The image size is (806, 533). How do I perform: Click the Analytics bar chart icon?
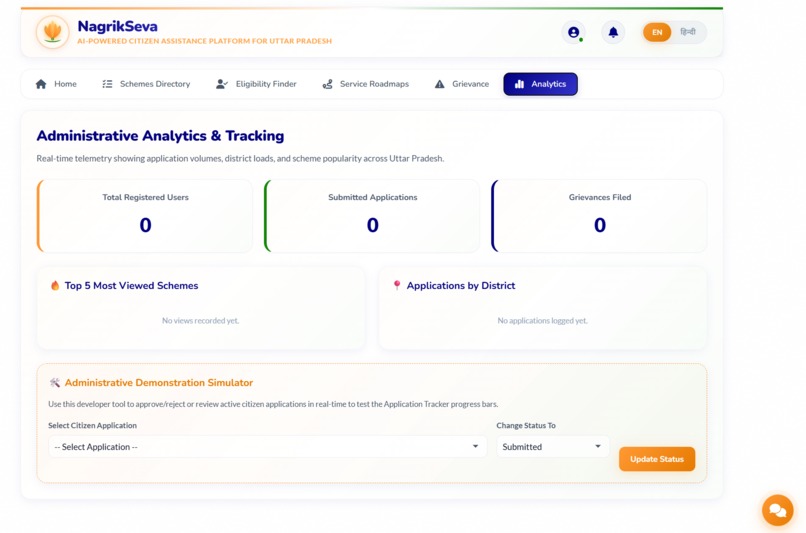pos(519,84)
